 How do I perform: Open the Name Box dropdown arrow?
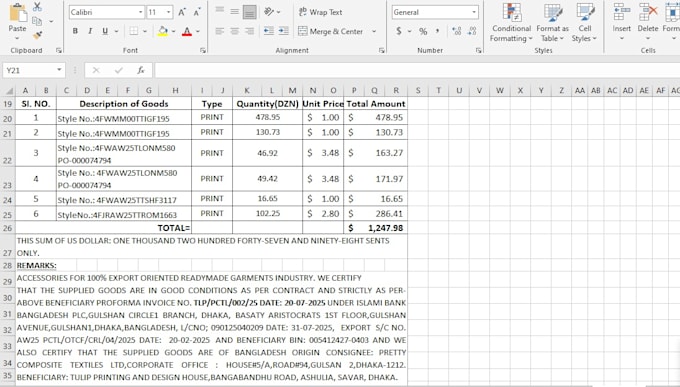click(x=59, y=70)
